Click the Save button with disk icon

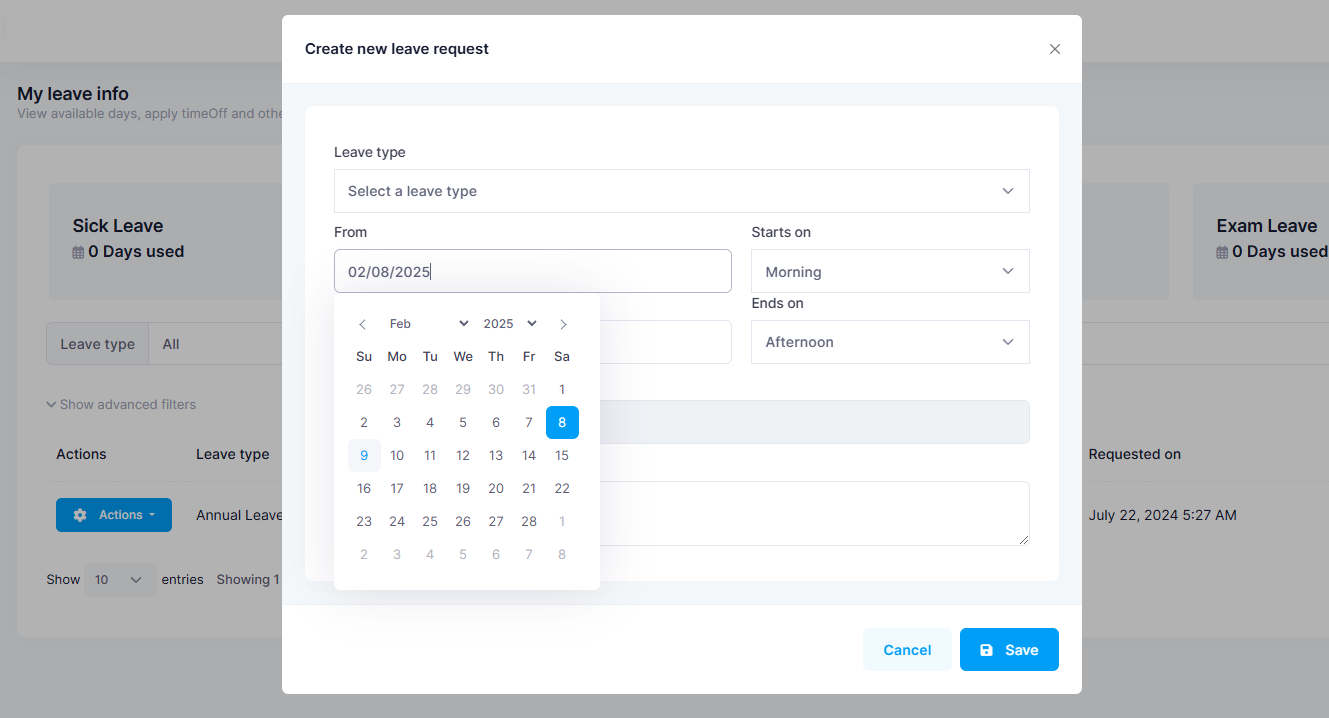pos(1008,650)
